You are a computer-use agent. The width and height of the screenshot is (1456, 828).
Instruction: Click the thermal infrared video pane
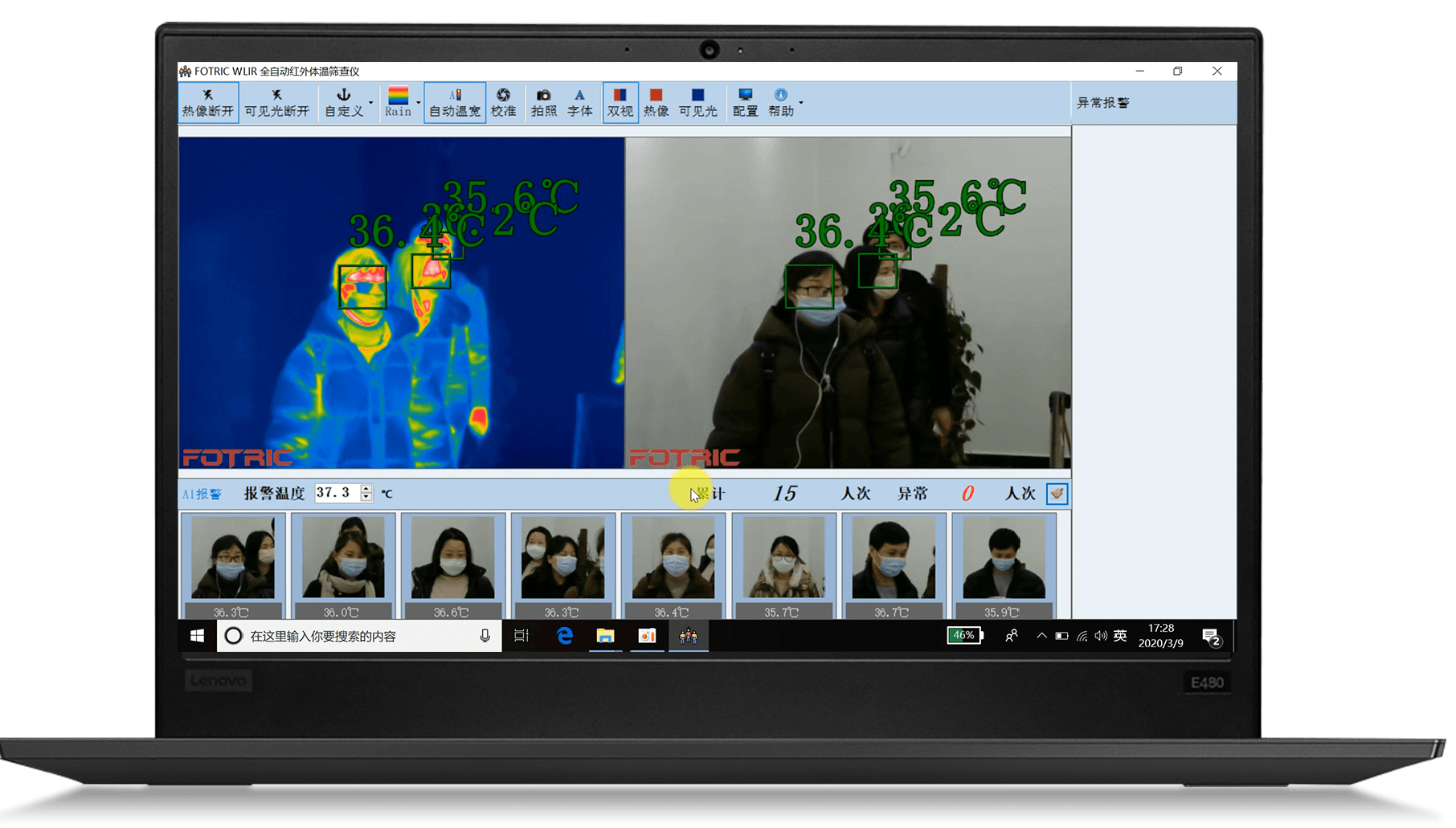402,302
